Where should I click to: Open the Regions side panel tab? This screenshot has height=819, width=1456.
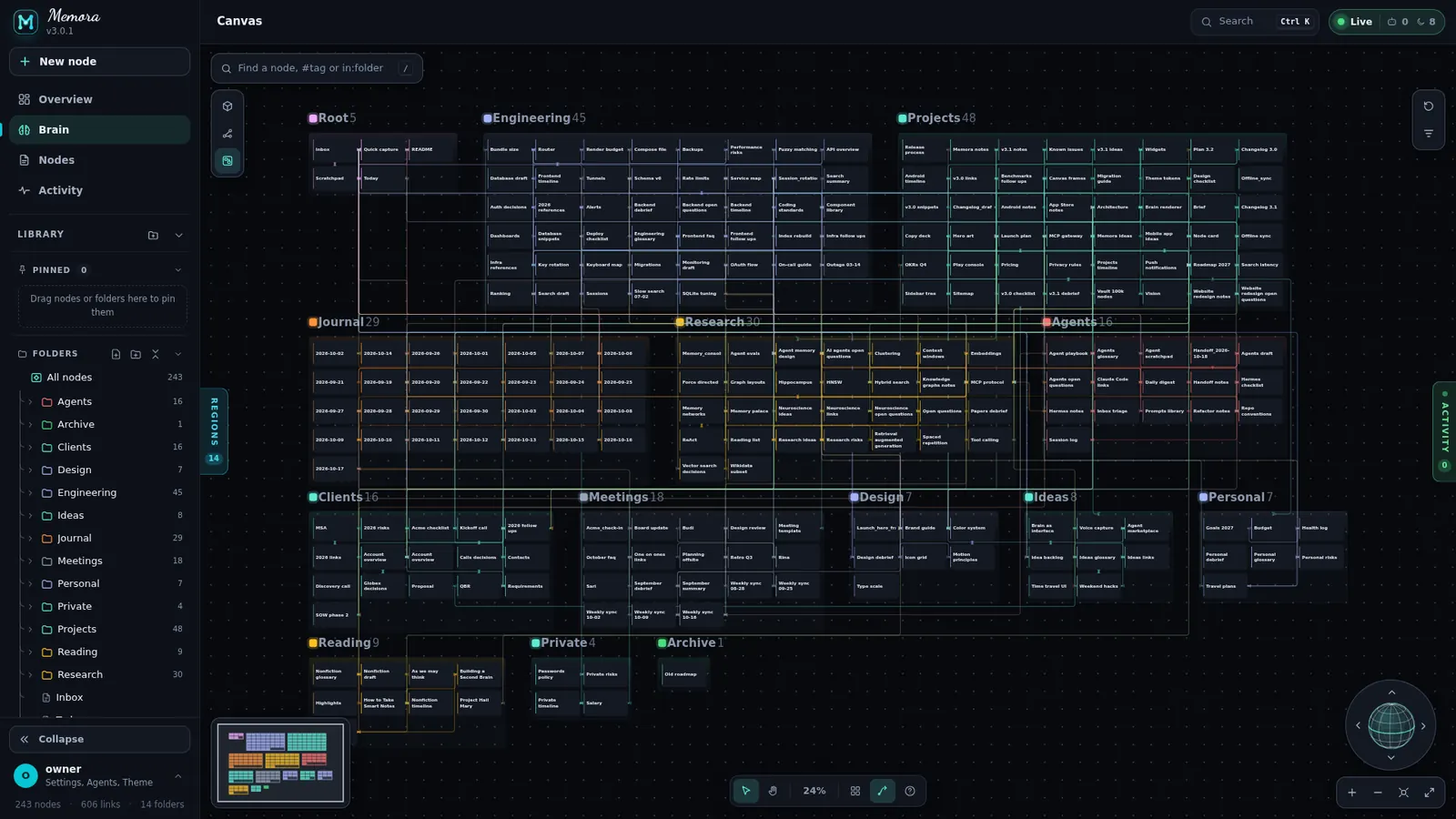(214, 430)
